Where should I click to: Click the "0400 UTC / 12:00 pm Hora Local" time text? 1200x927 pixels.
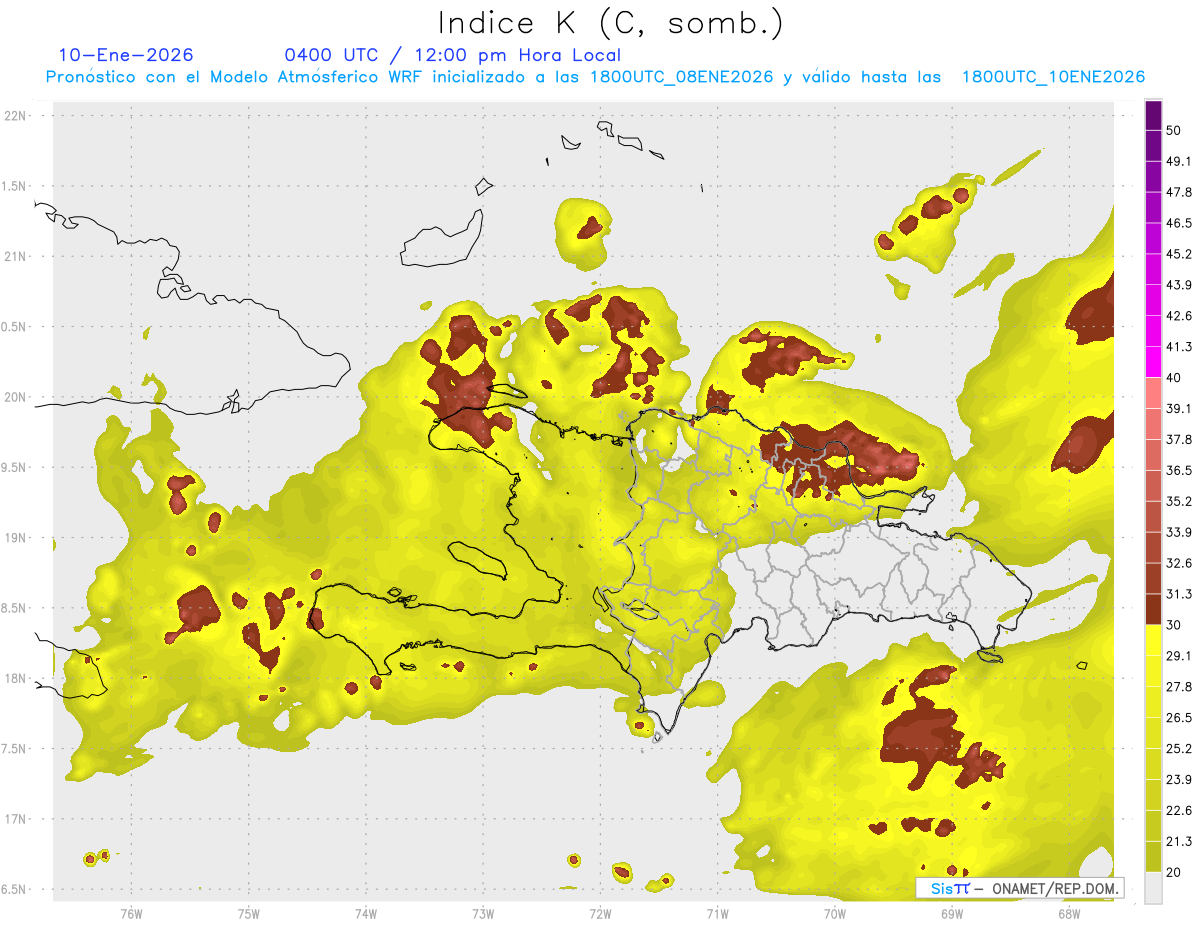[452, 55]
